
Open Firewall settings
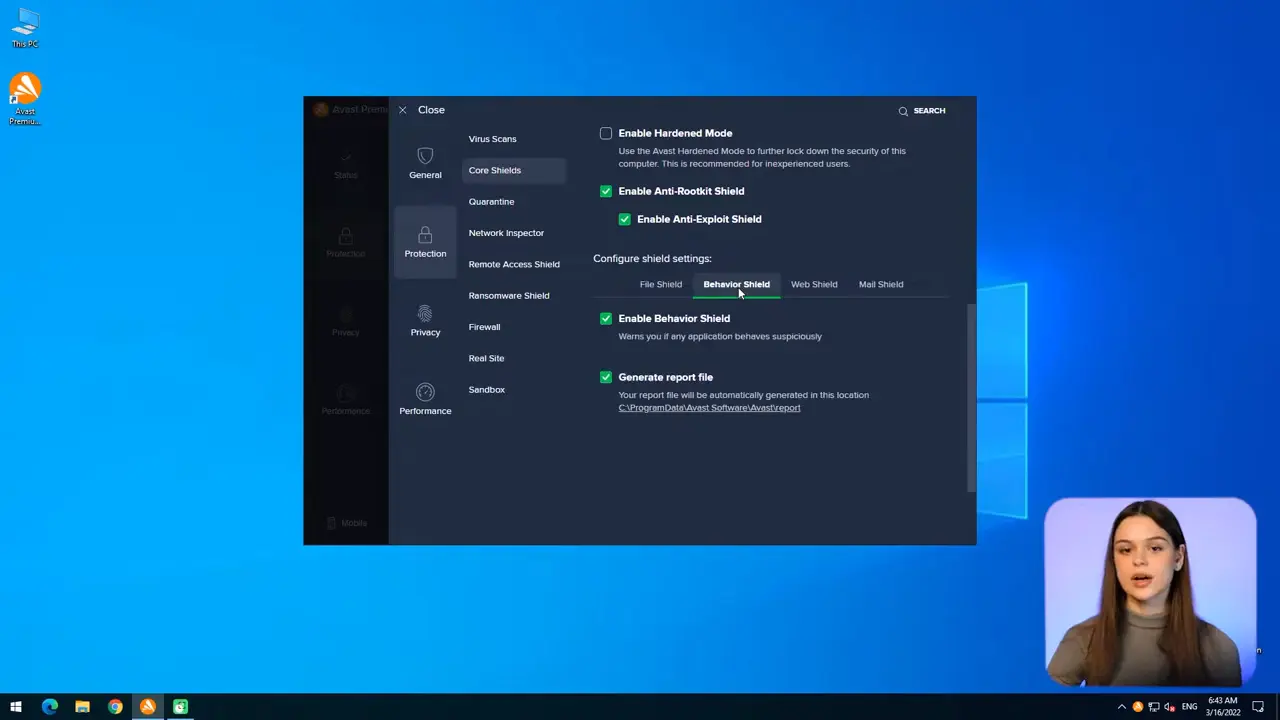(484, 327)
